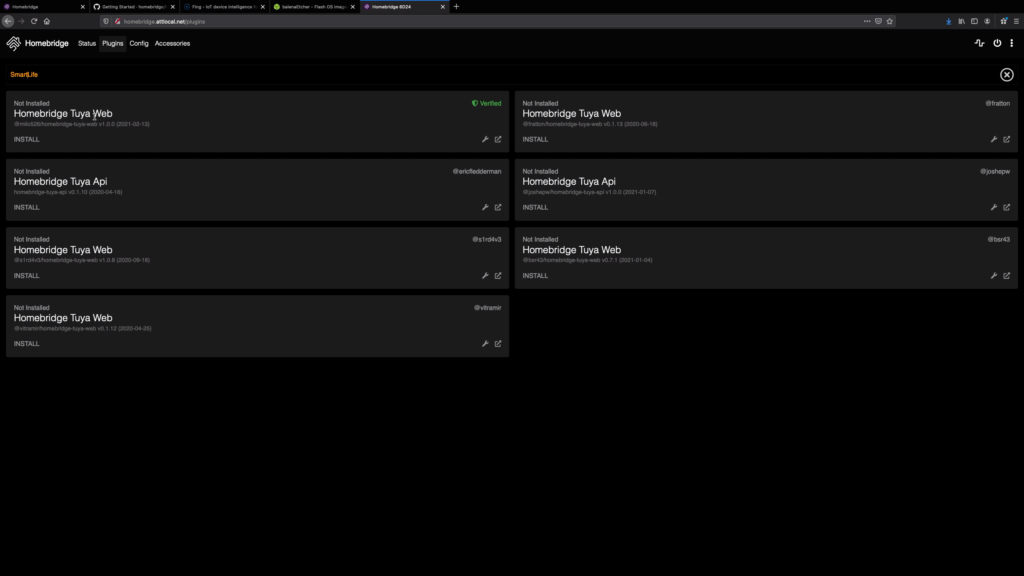Open external link for @vitramir Tuya Web
Screen dimensions: 1024x576
(498, 344)
